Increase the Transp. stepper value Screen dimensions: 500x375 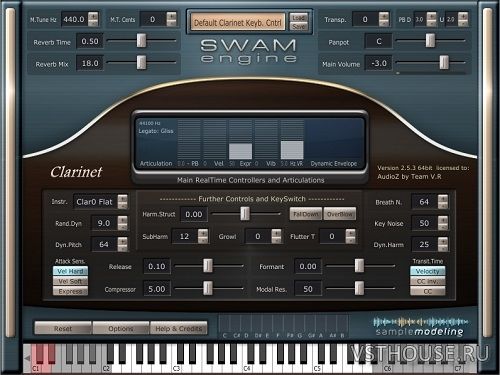tap(384, 16)
